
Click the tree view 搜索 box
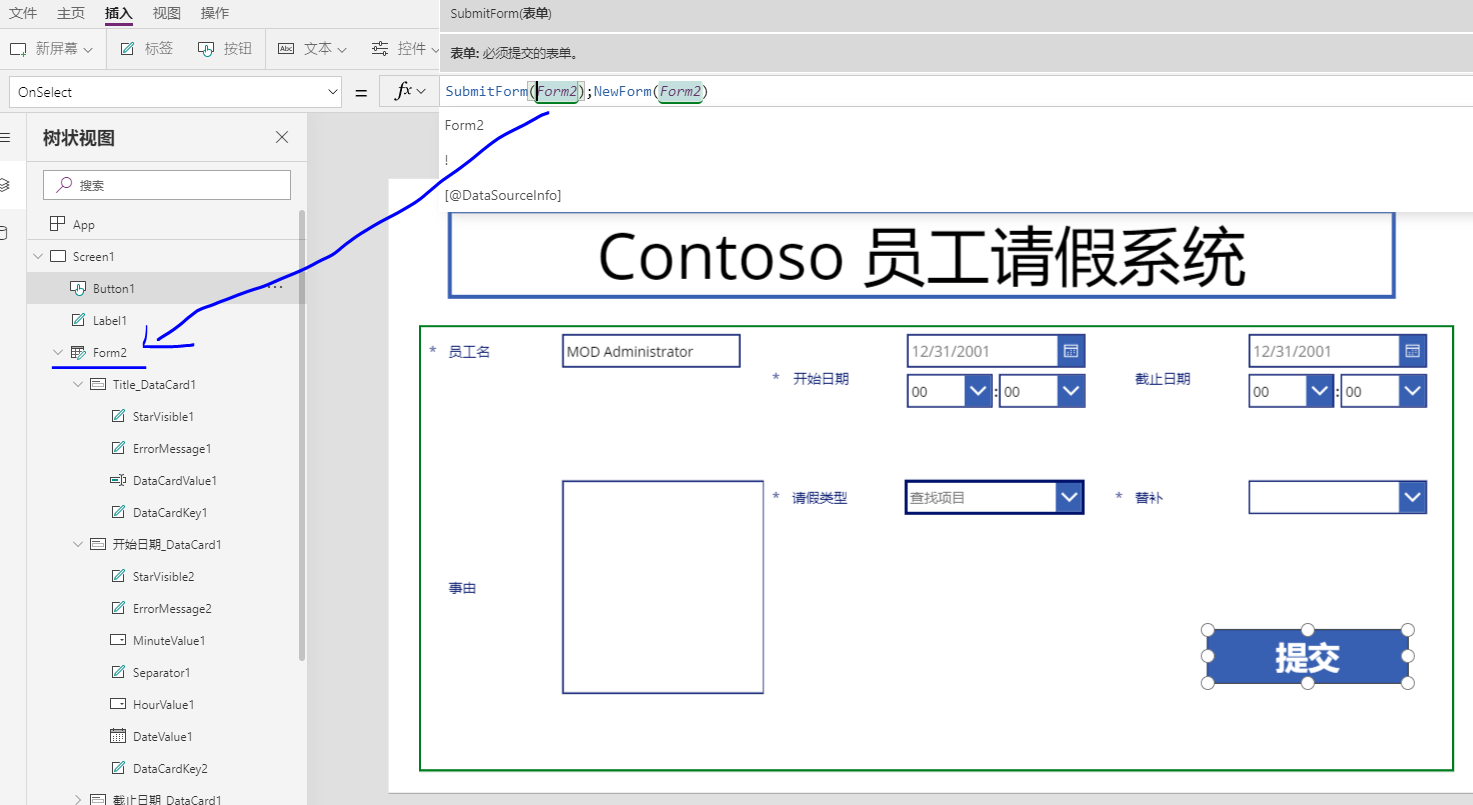pyautogui.click(x=167, y=185)
